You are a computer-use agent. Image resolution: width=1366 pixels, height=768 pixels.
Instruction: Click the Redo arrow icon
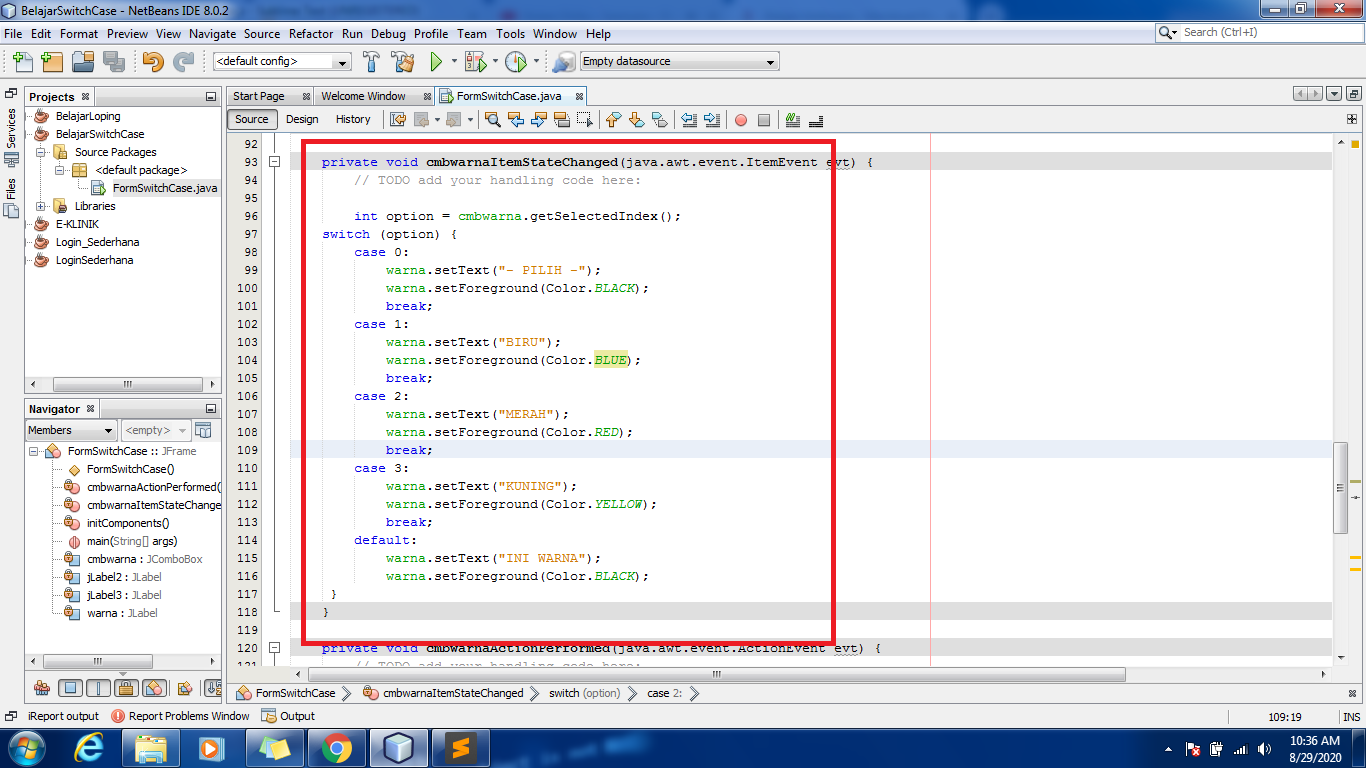point(183,61)
